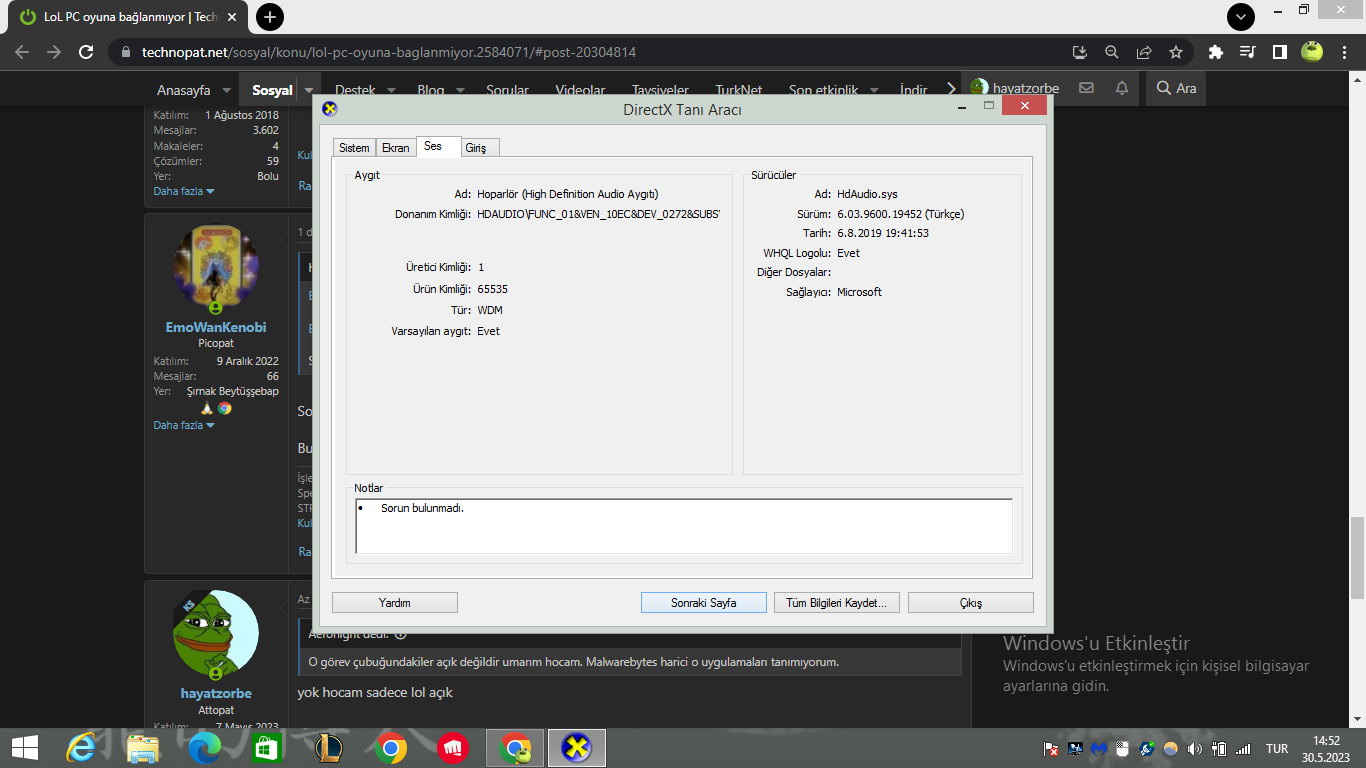
Task: Close the LoL PC oyuna bağlanmıyor tab
Action: coord(234,17)
